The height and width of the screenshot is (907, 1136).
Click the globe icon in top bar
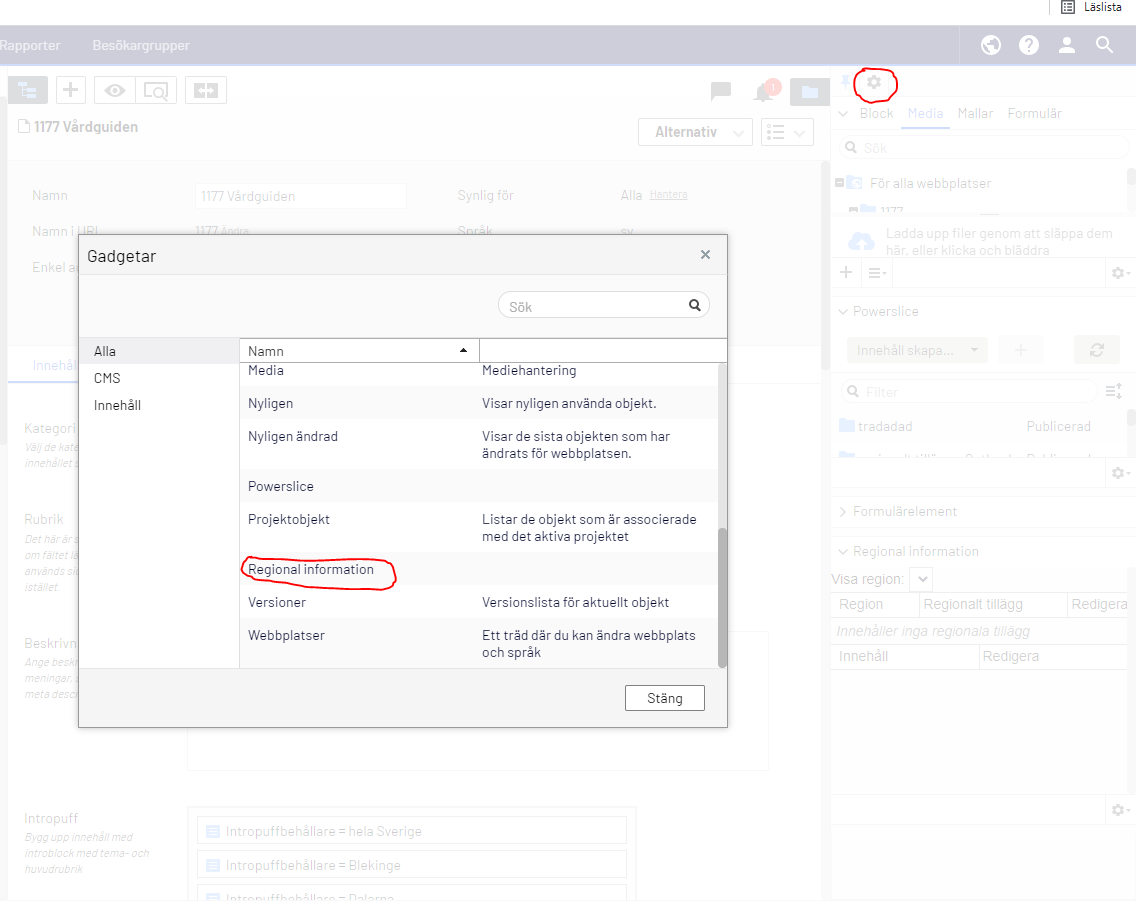click(991, 45)
